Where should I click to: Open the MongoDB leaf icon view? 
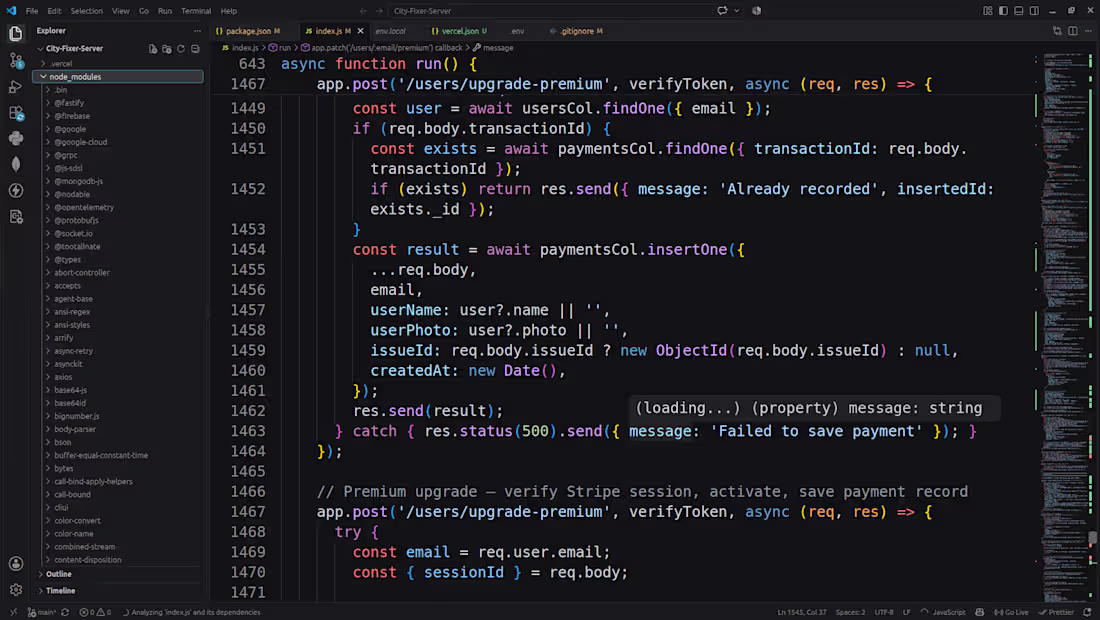pyautogui.click(x=15, y=164)
